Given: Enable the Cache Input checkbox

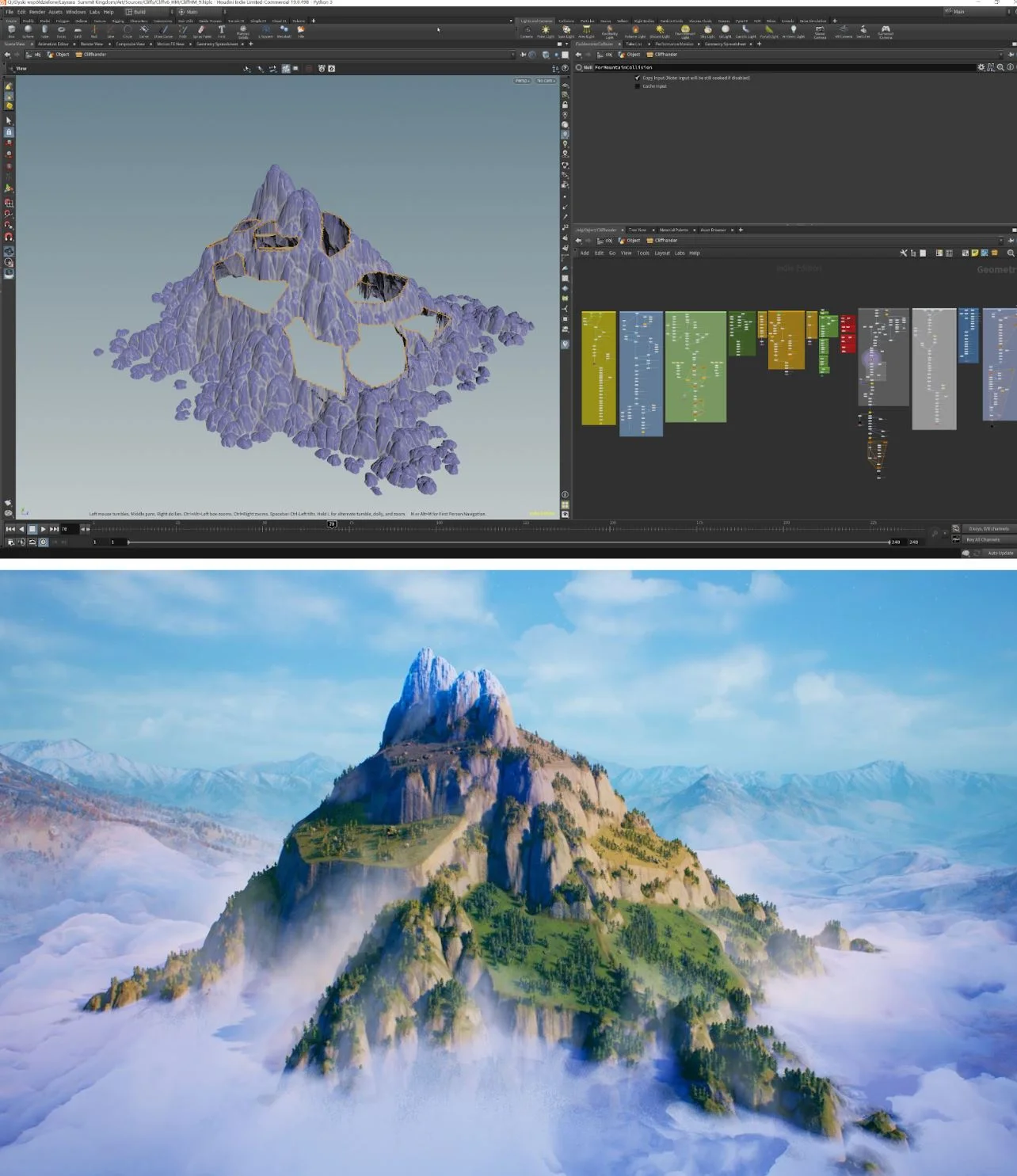Looking at the screenshot, I should click(x=638, y=86).
